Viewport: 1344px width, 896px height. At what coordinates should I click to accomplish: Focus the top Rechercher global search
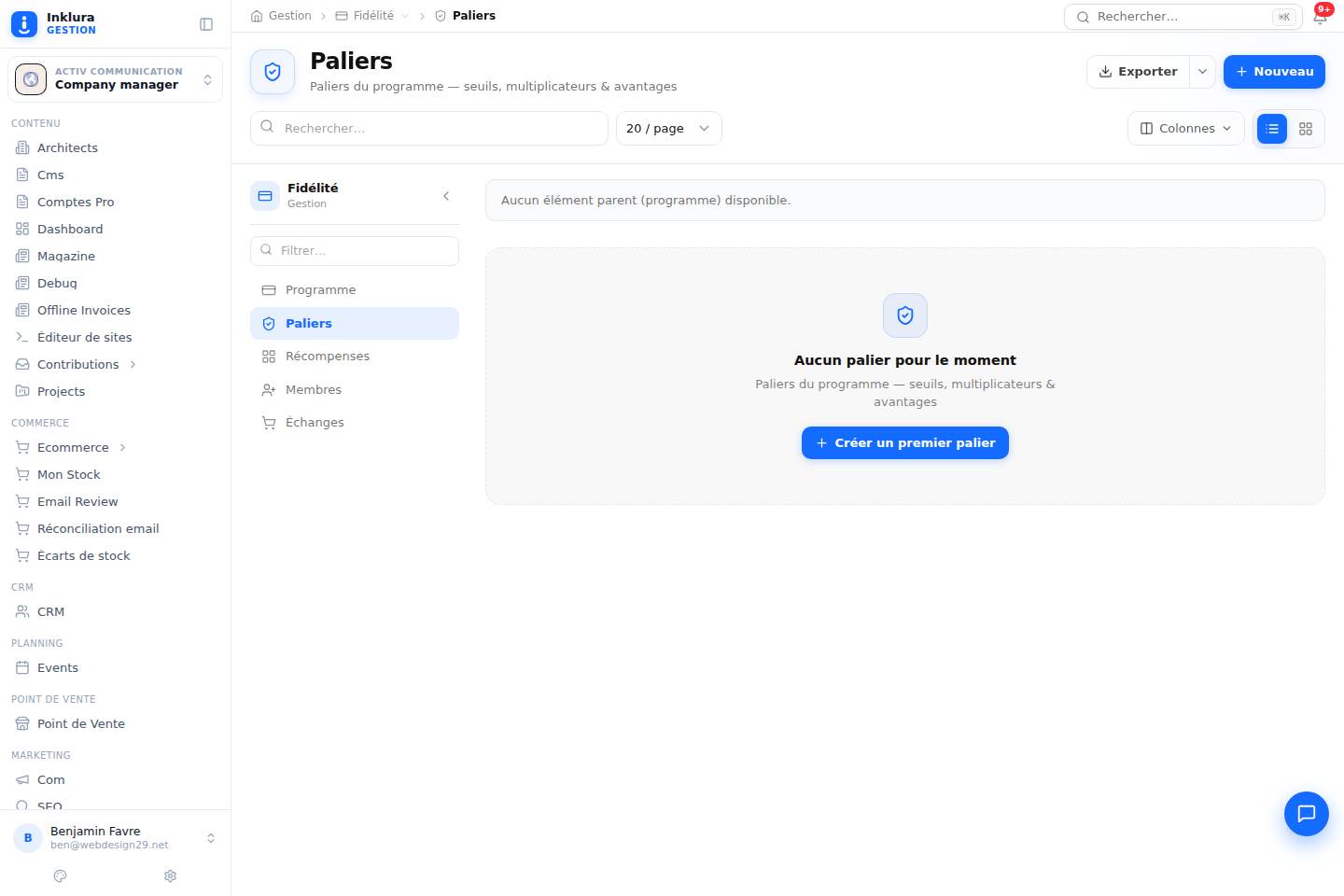click(x=1183, y=17)
